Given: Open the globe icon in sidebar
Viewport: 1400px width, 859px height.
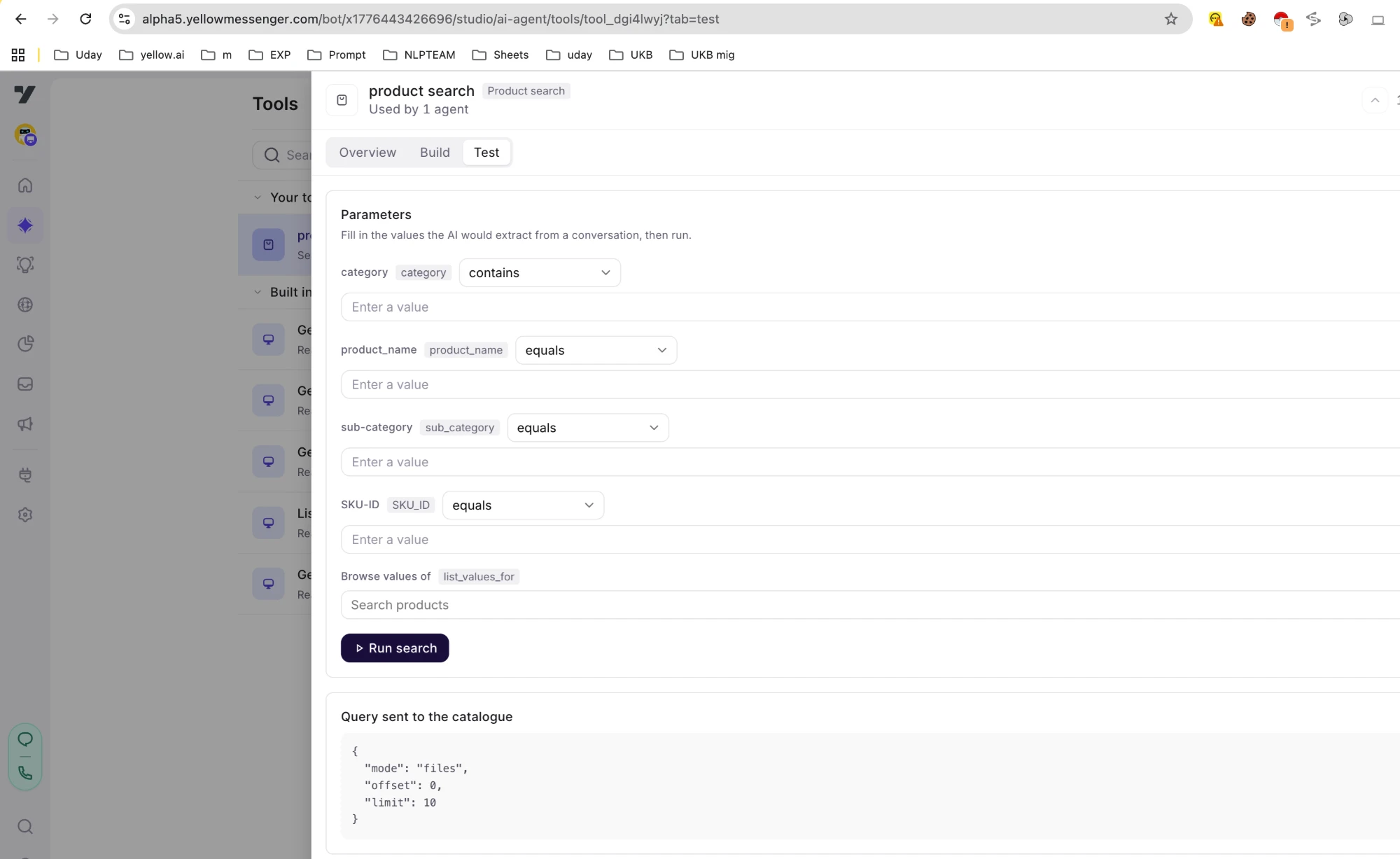Looking at the screenshot, I should tap(25, 305).
